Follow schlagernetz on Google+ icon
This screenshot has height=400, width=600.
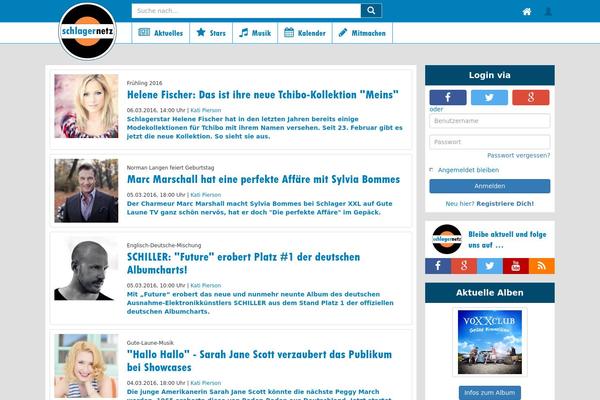pos(464,266)
